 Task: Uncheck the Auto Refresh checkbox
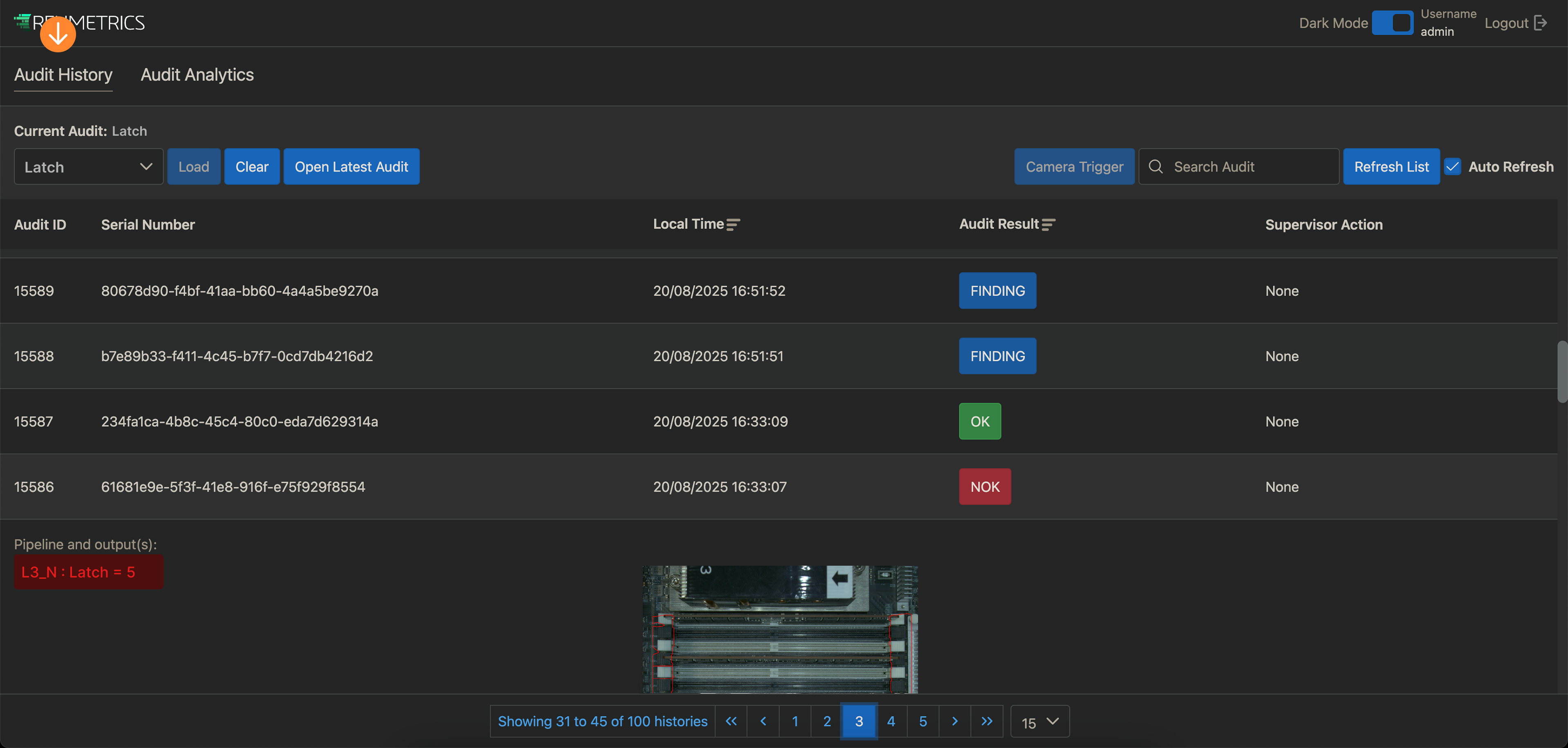pyautogui.click(x=1452, y=167)
